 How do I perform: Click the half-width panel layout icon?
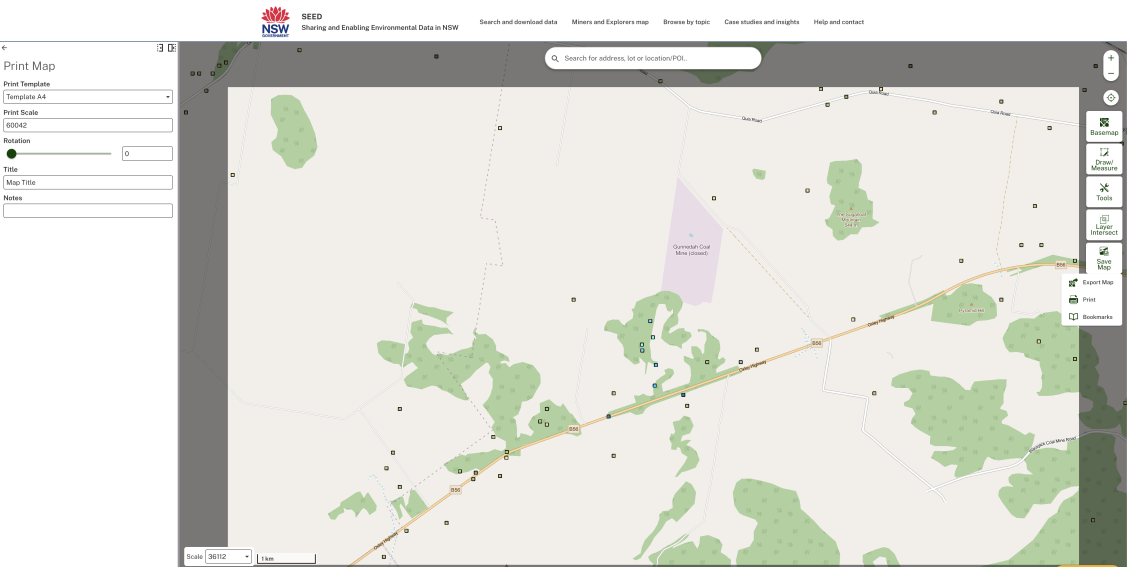point(160,48)
